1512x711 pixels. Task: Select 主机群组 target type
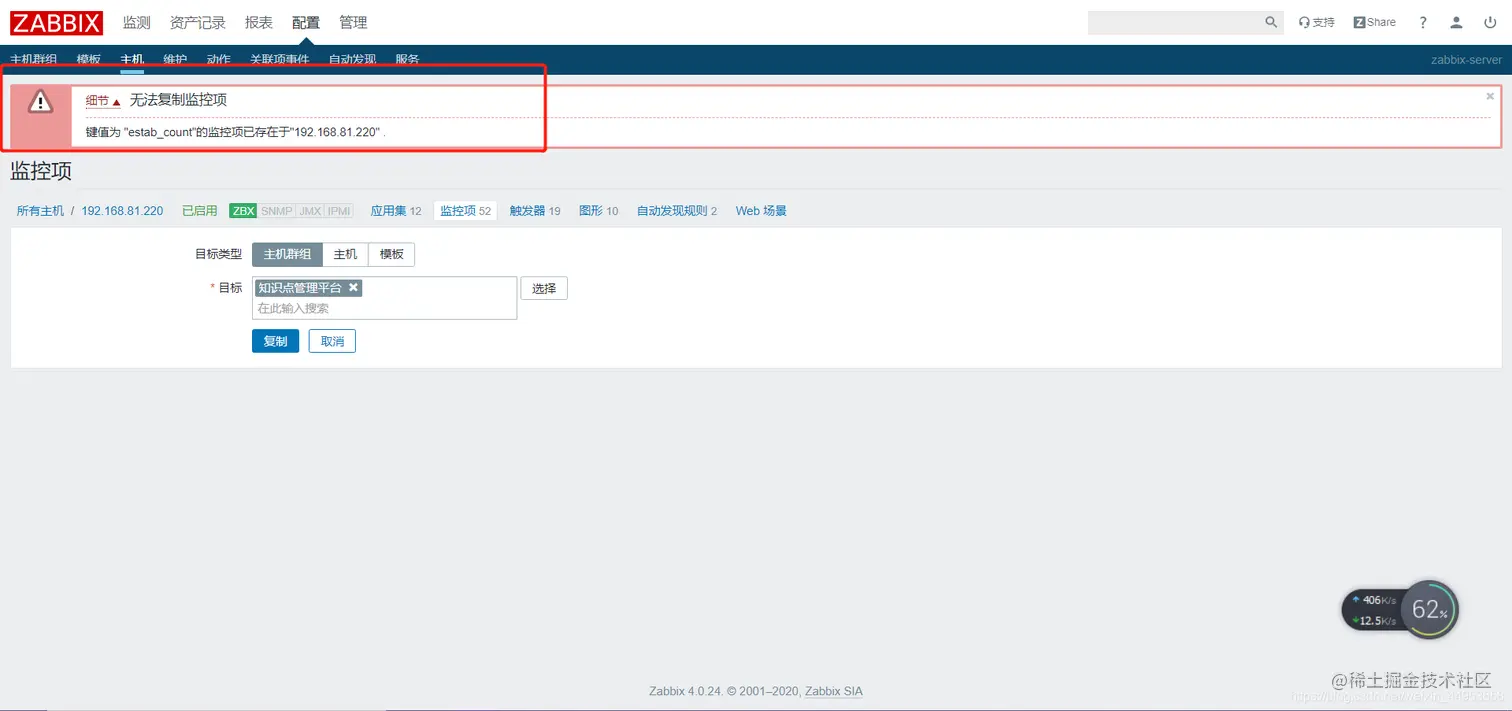pyautogui.click(x=287, y=254)
